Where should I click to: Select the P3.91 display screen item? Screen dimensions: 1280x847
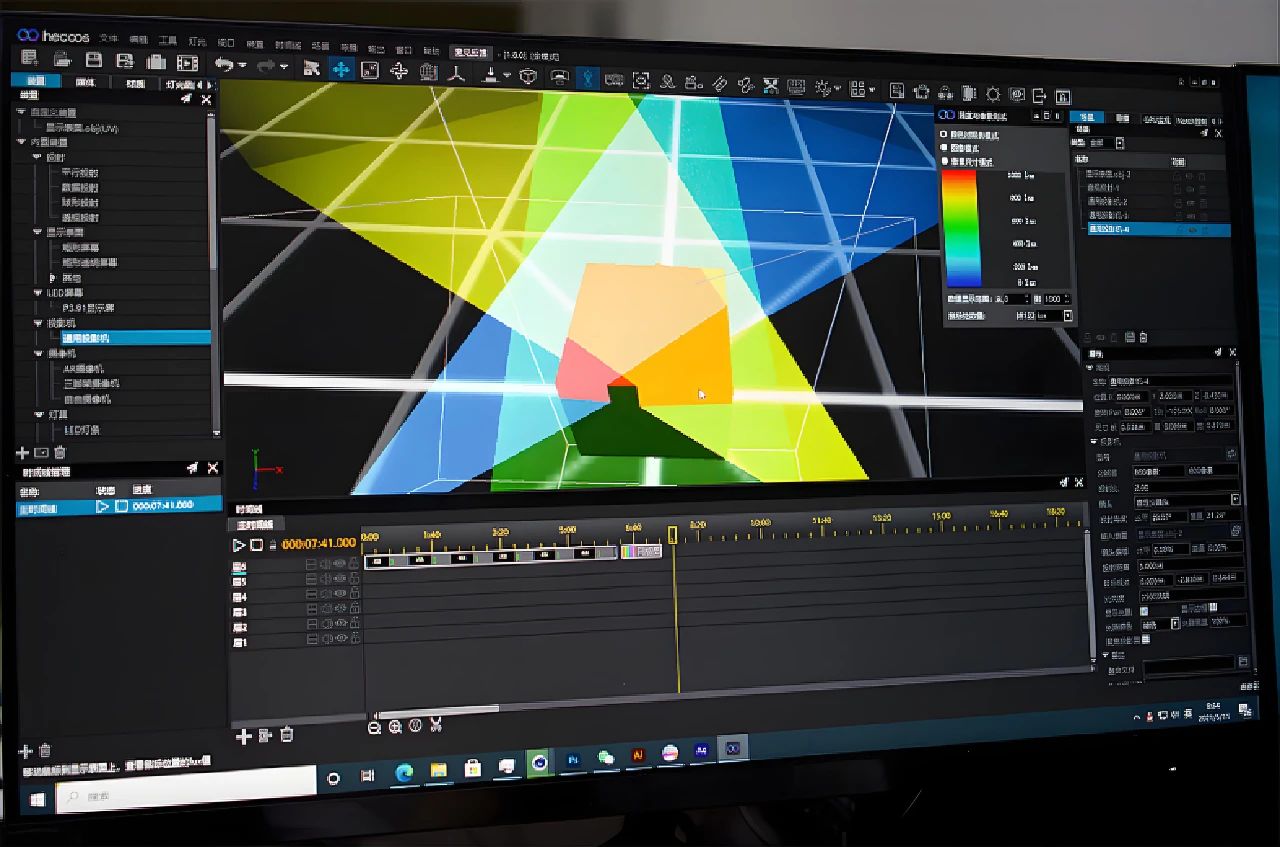[x=88, y=308]
